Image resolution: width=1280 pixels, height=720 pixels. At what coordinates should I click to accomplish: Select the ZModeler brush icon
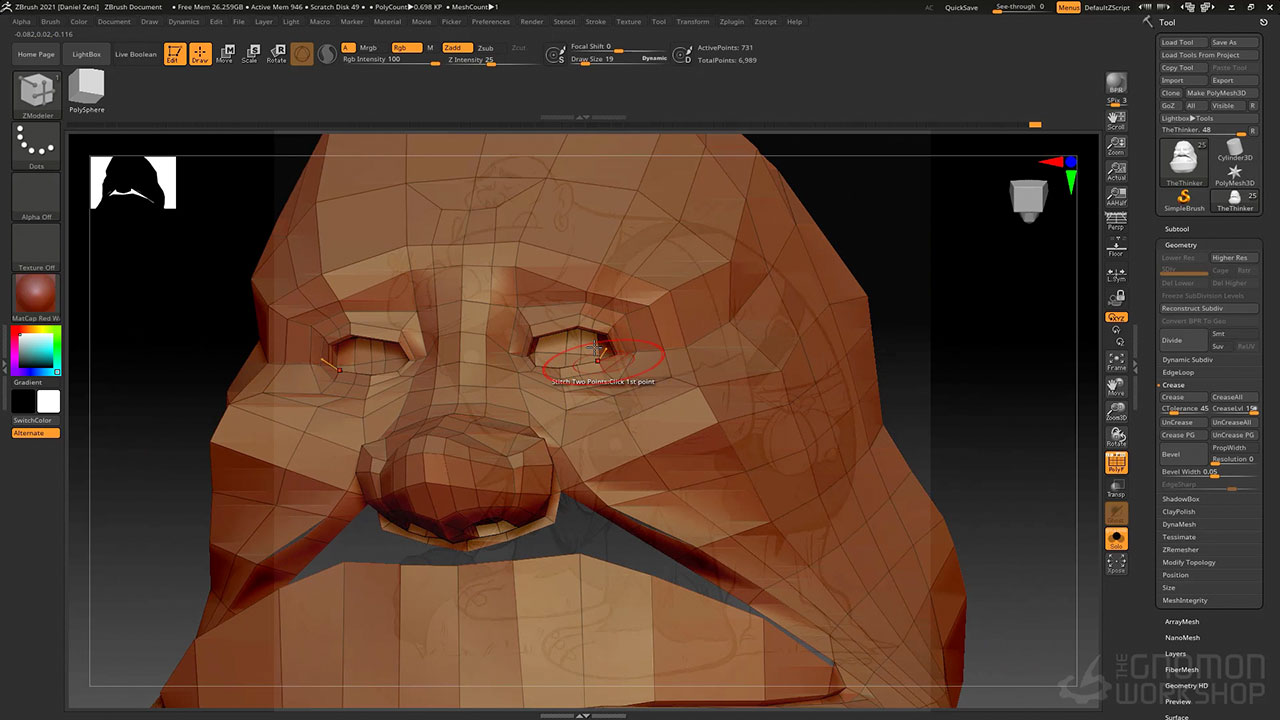[x=37, y=92]
